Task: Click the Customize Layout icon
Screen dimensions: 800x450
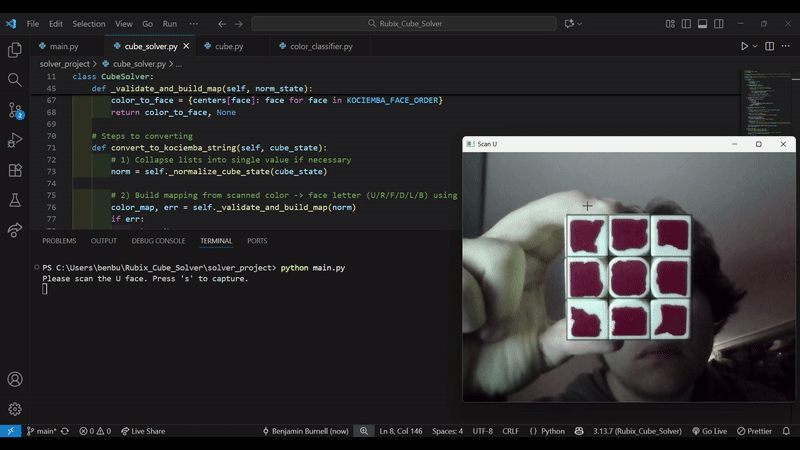Action: 670,23
